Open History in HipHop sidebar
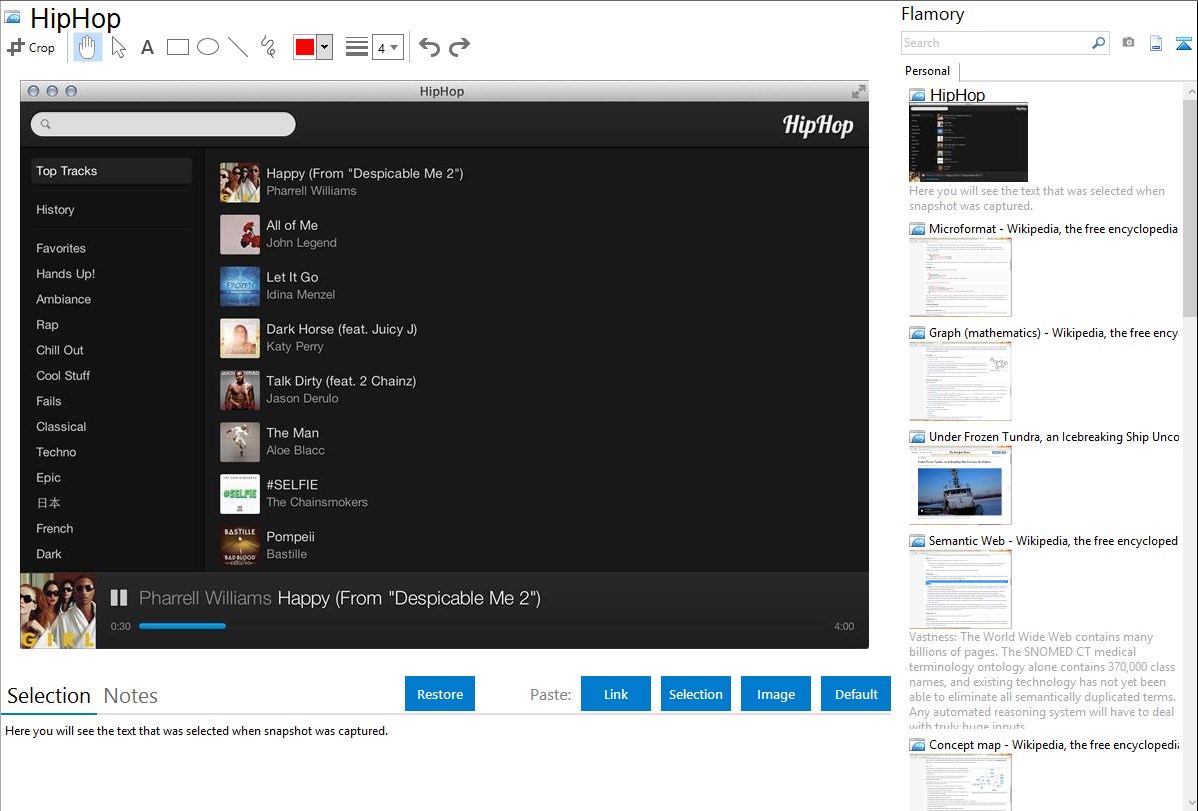 click(55, 209)
